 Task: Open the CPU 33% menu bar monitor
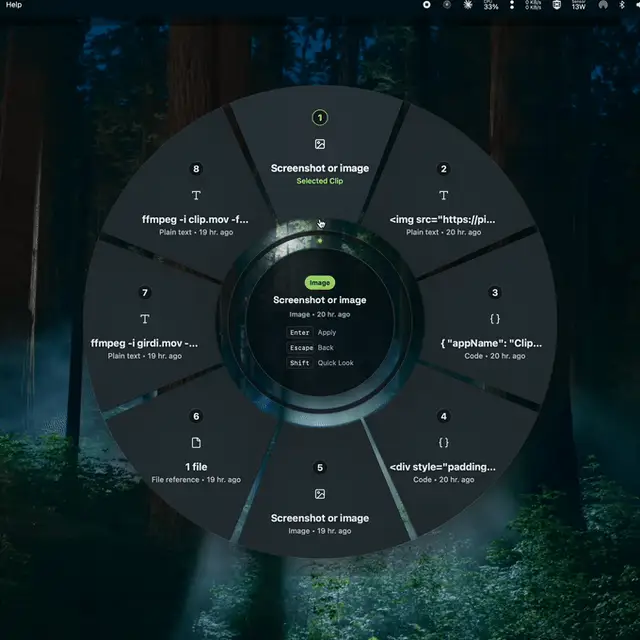490,4
